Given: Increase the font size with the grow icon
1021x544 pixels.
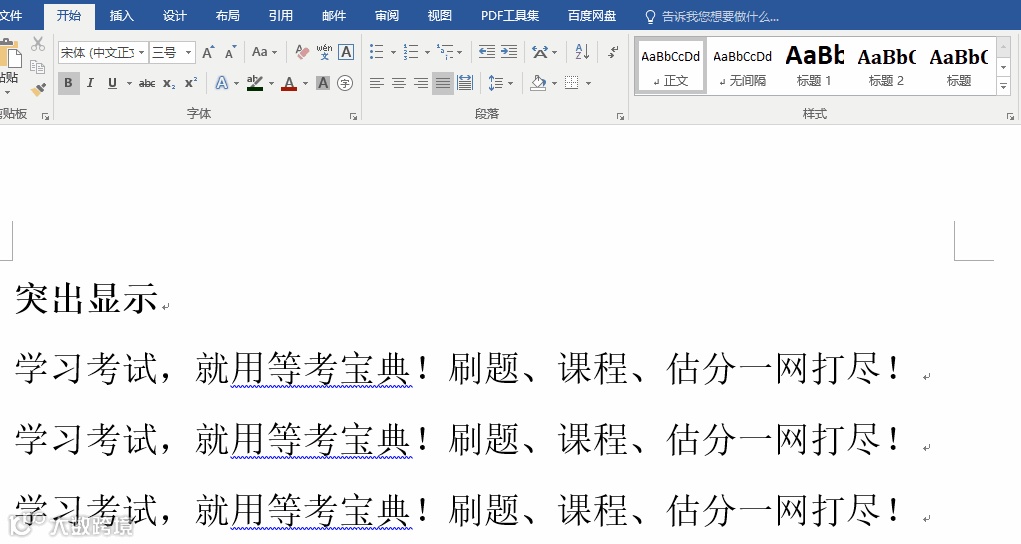Looking at the screenshot, I should click(x=208, y=52).
